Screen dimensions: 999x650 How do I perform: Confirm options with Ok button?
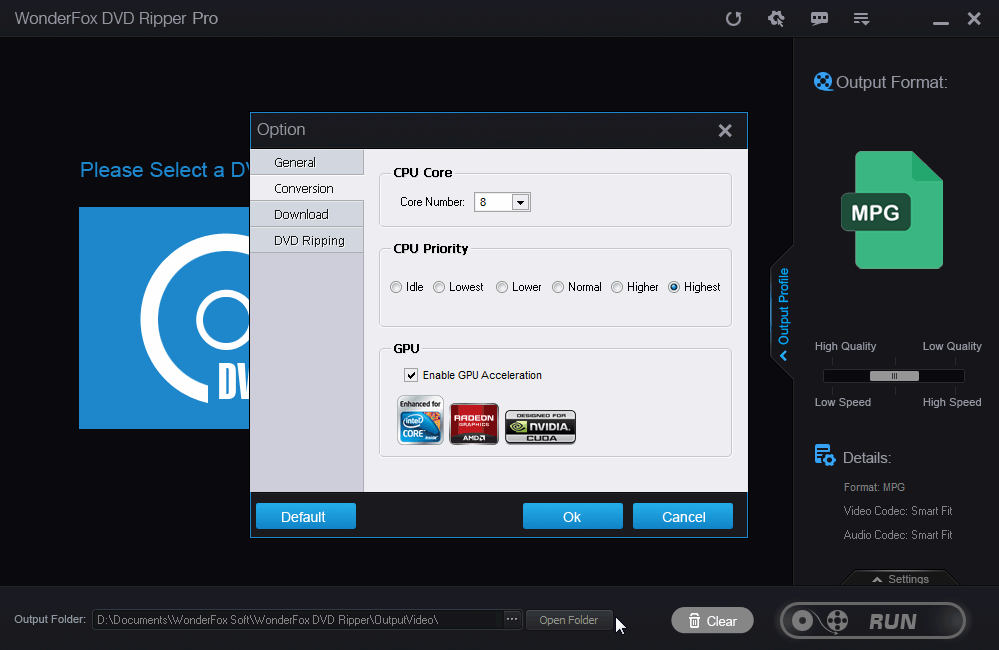coord(573,516)
